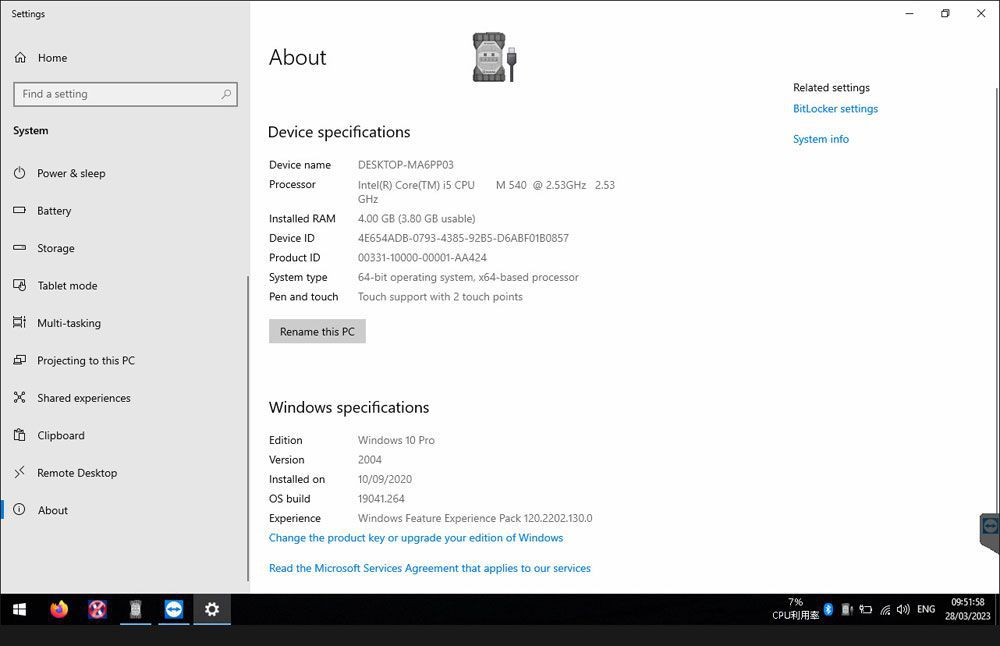Click the Windows specifications heading
Viewport: 1000px width, 646px height.
[349, 407]
